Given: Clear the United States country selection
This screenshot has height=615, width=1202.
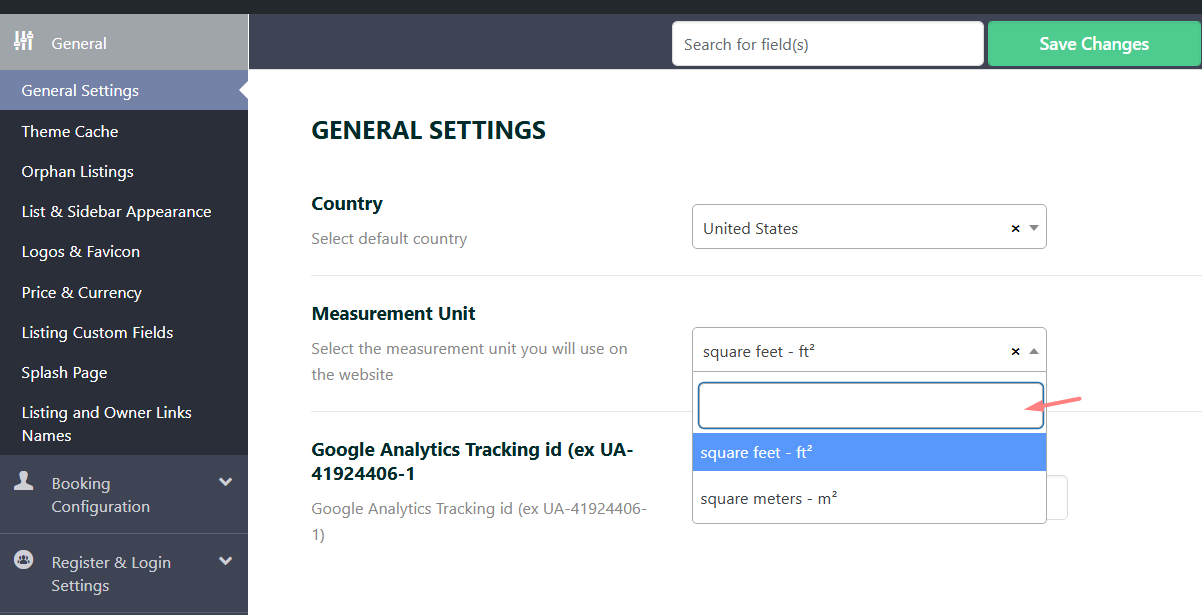Looking at the screenshot, I should pos(1015,228).
